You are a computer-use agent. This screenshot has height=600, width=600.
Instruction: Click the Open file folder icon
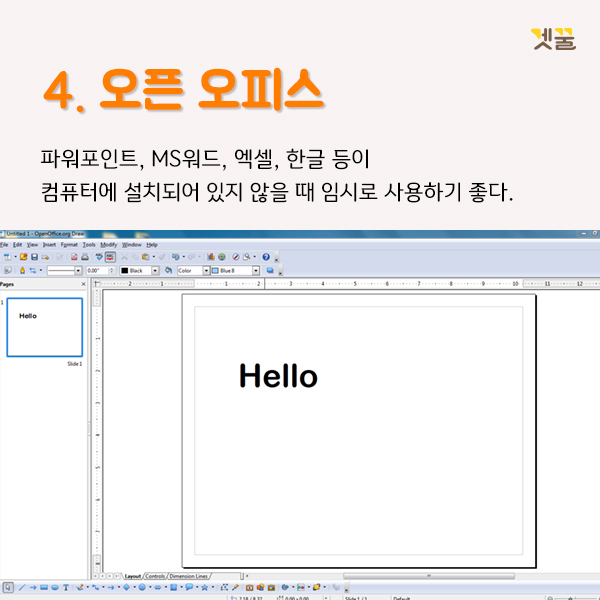pyautogui.click(x=24, y=257)
